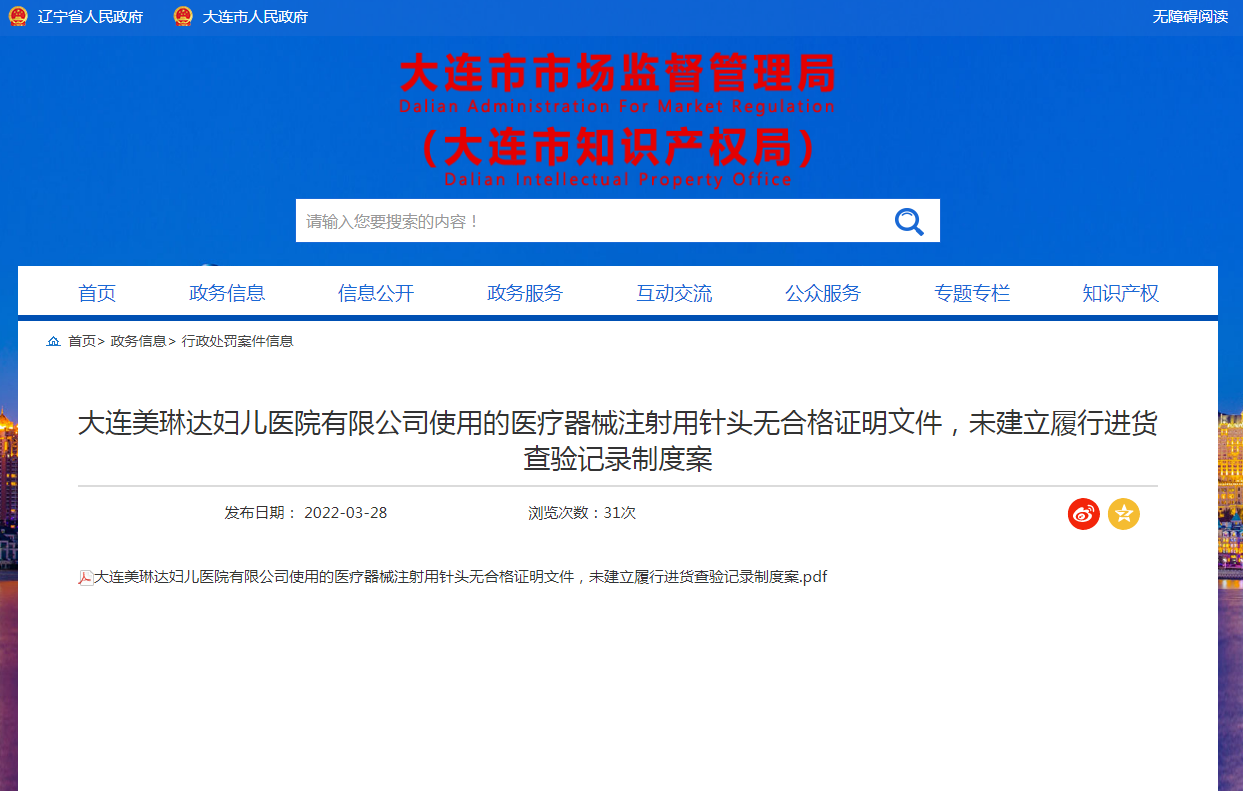
Task: Select 信息公开 navigation item
Action: 376,293
